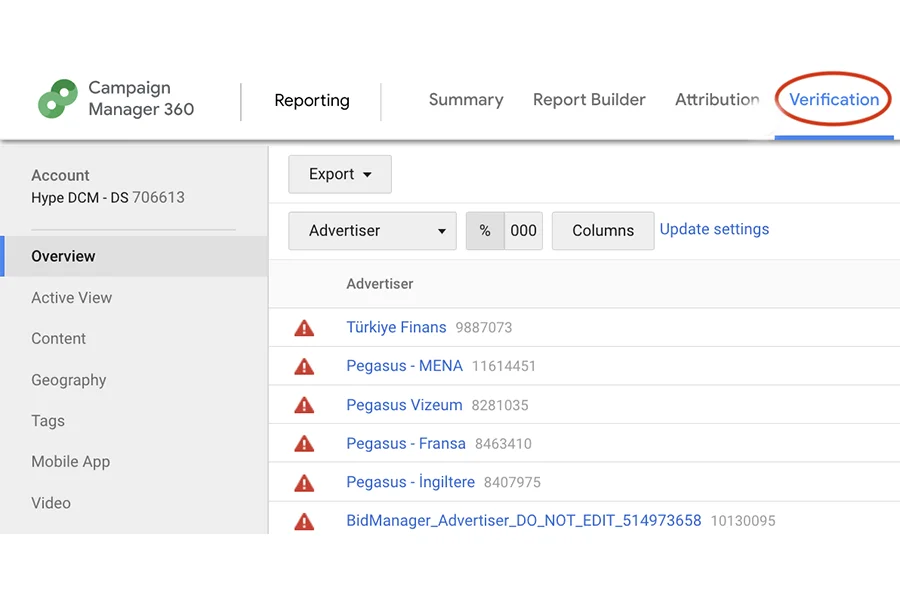Click advertiser ID 8407975
This screenshot has height=600, width=900.
coord(512,482)
